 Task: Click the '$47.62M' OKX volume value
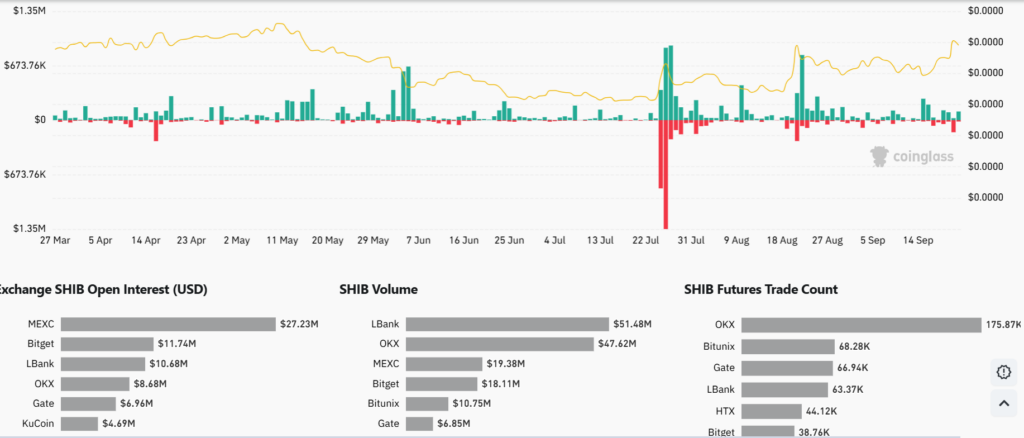pyautogui.click(x=616, y=344)
